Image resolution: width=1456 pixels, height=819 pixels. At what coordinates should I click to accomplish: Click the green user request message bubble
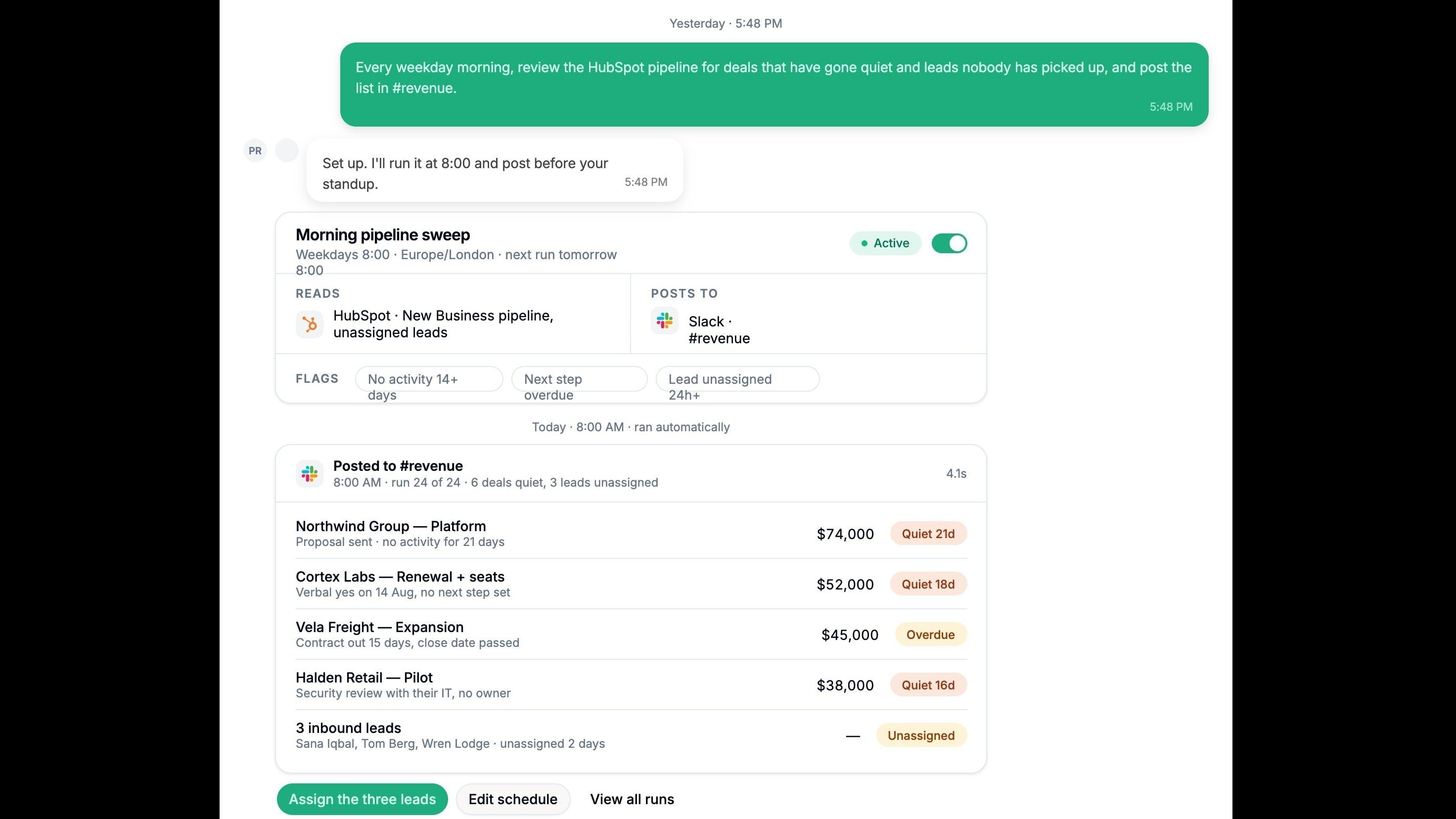[774, 84]
